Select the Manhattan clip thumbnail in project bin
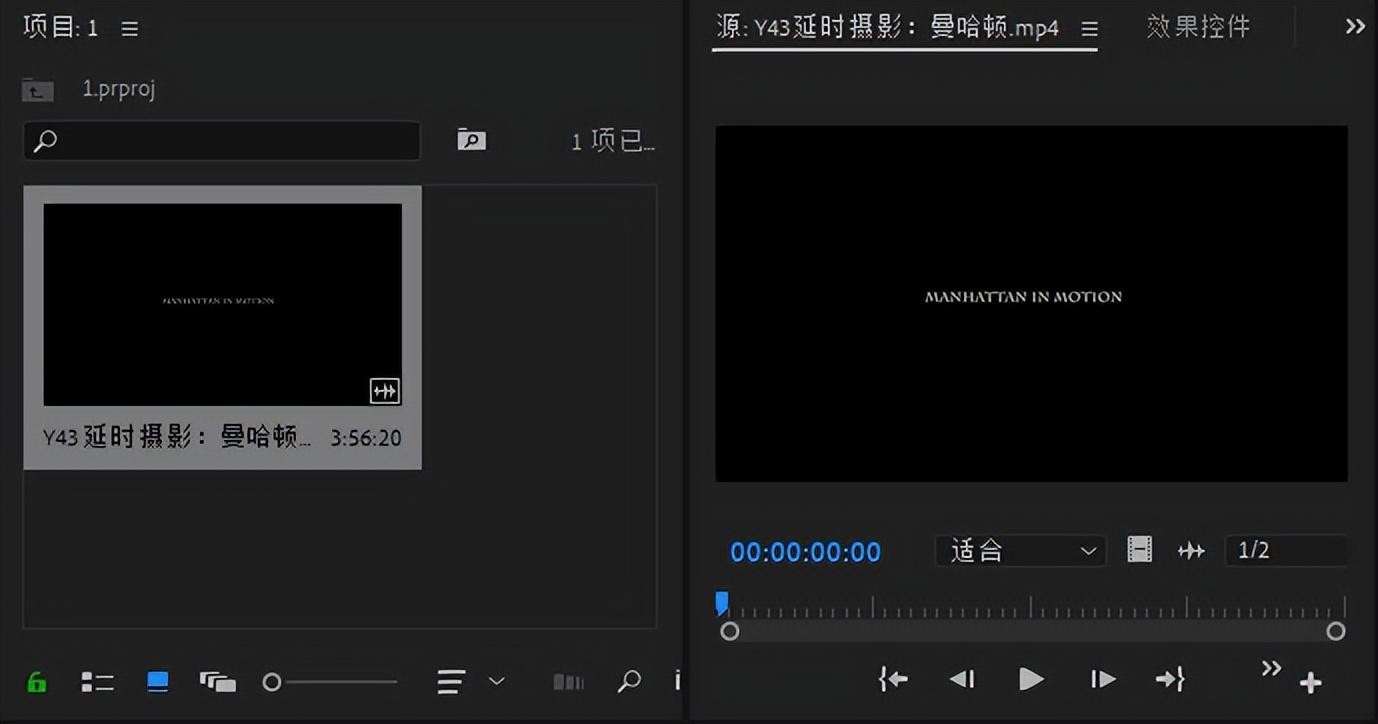 pyautogui.click(x=223, y=305)
